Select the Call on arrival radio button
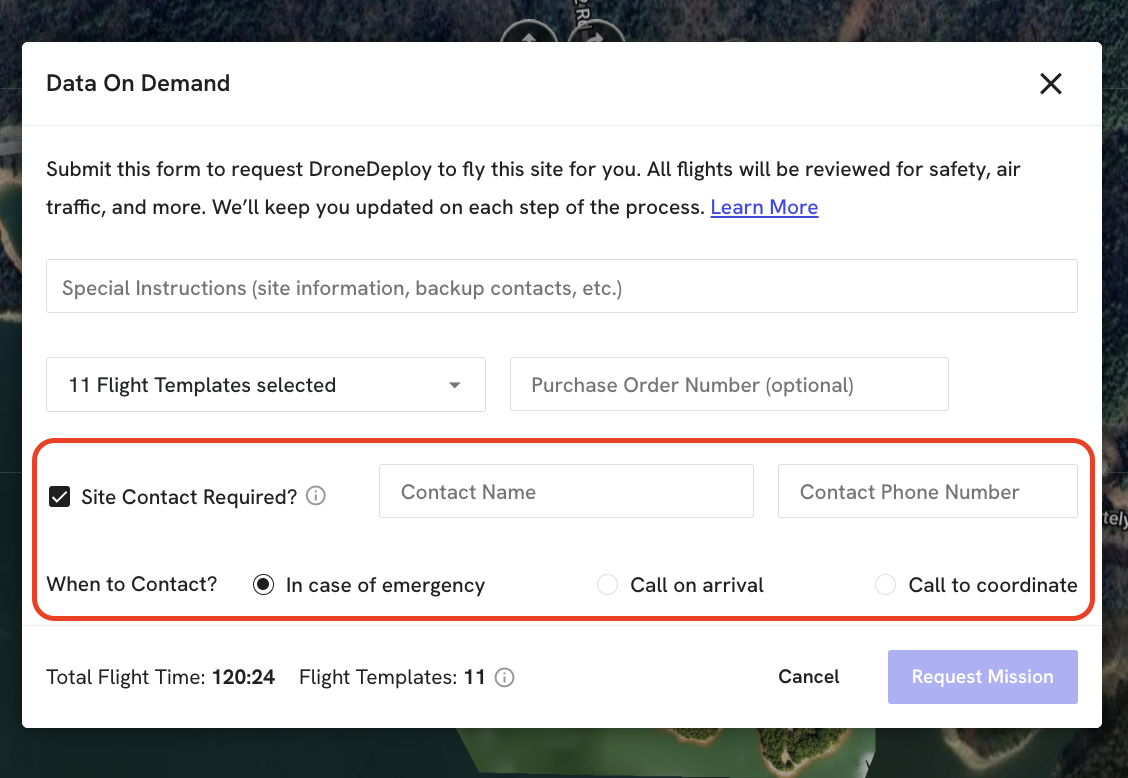The height and width of the screenshot is (778, 1128). (x=607, y=585)
